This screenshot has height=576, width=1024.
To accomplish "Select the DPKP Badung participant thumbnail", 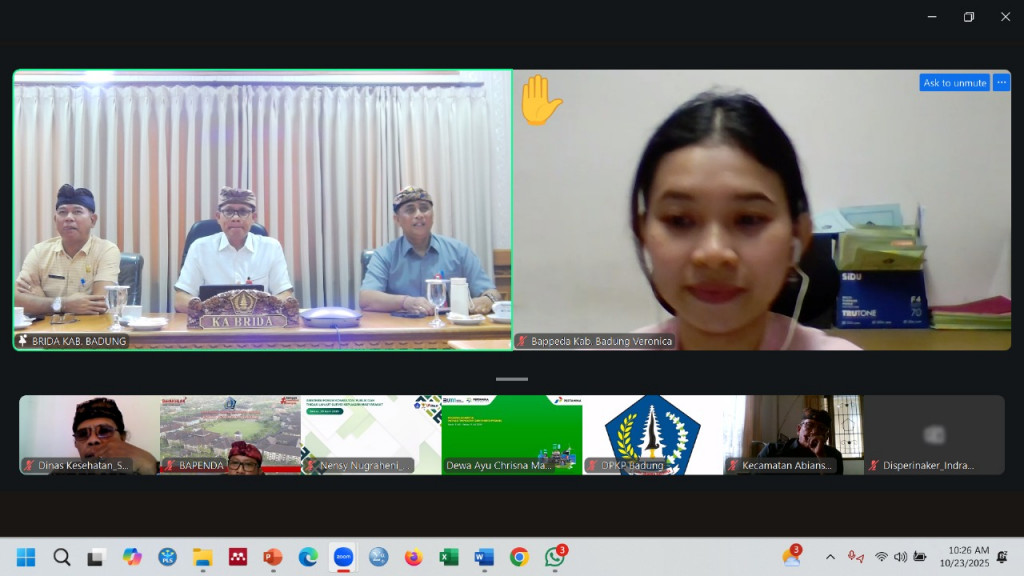I will click(x=652, y=434).
